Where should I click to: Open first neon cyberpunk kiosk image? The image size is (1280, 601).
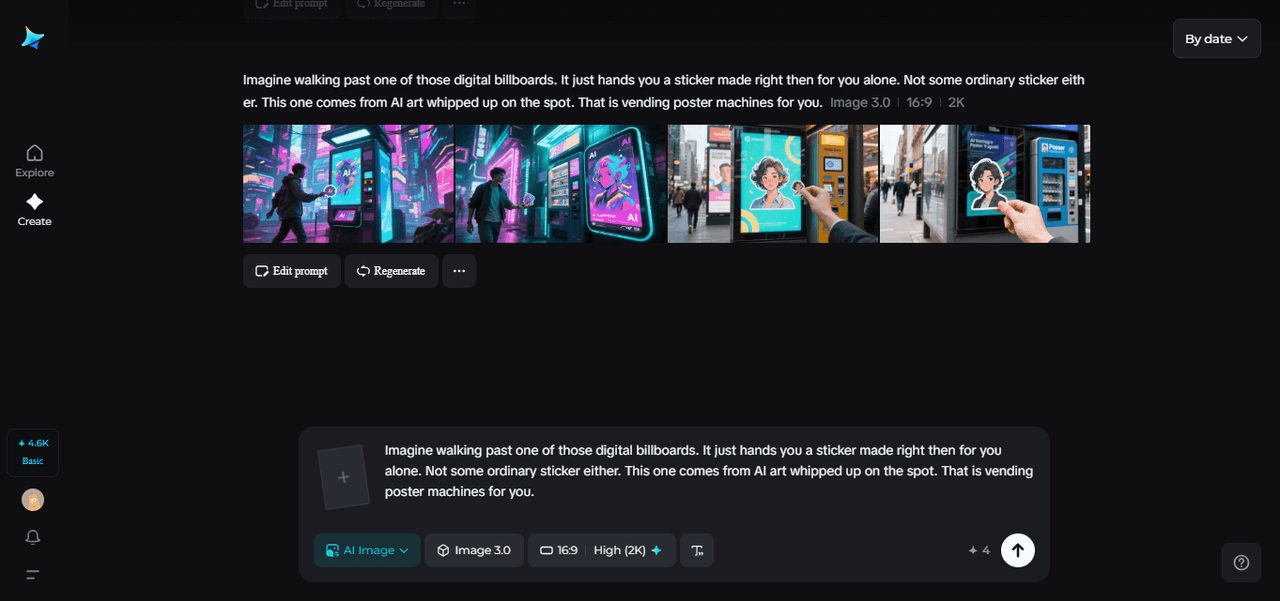coord(348,184)
